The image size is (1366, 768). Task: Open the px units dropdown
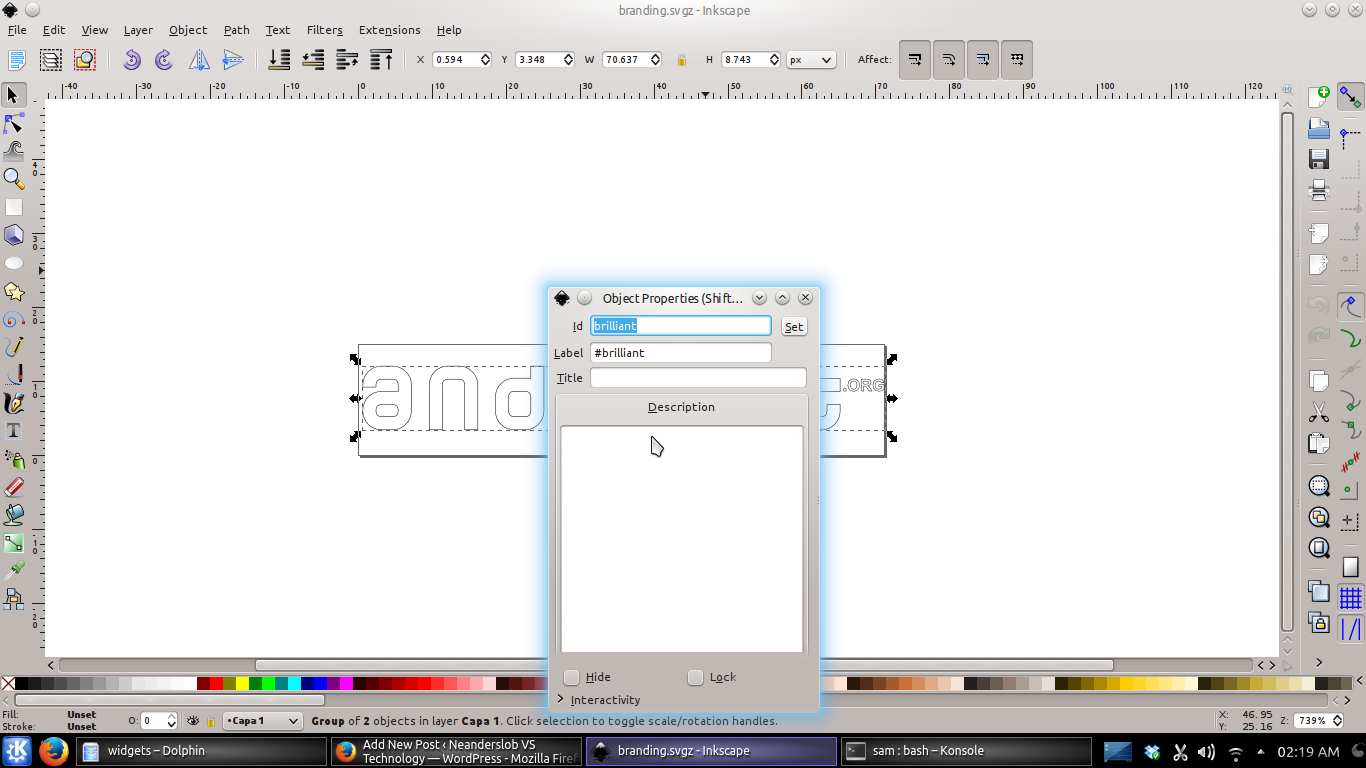tap(810, 60)
